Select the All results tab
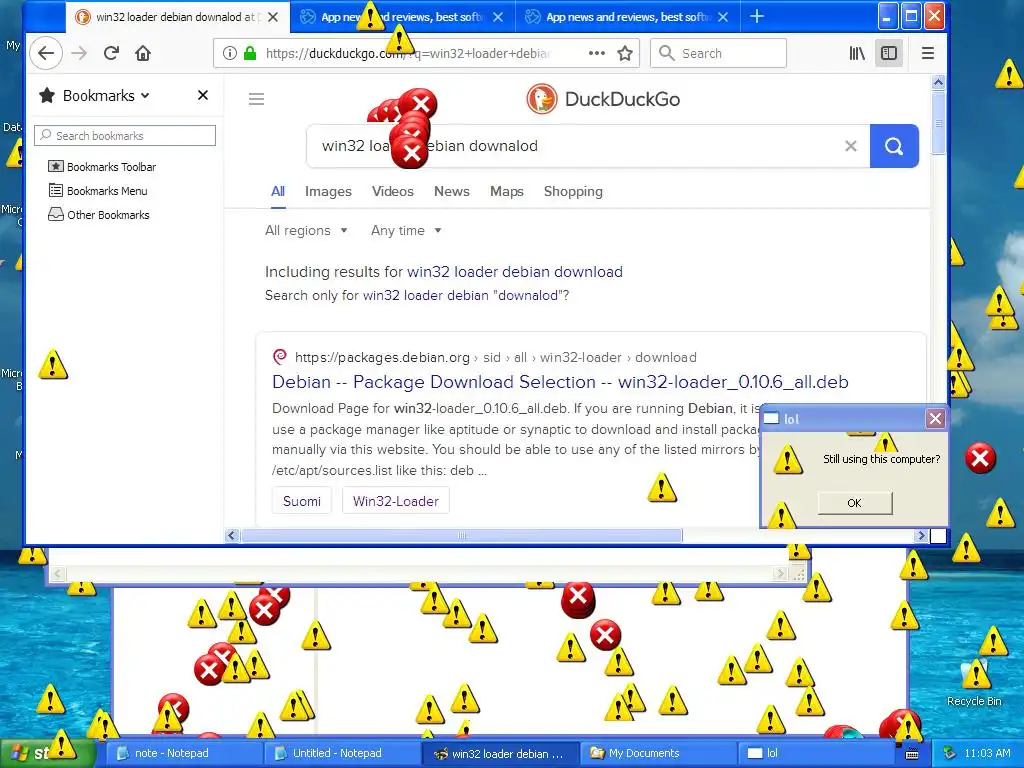The height and width of the screenshot is (768, 1024). click(x=278, y=191)
